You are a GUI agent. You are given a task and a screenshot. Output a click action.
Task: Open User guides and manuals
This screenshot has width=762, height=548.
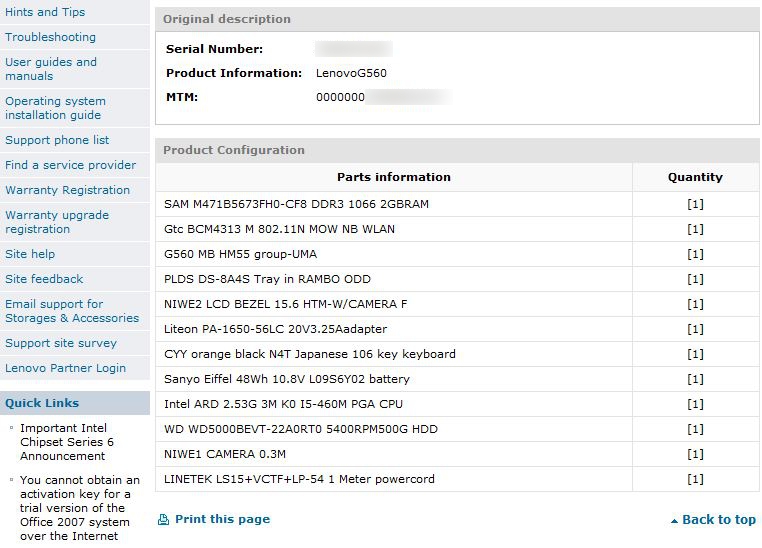click(51, 69)
